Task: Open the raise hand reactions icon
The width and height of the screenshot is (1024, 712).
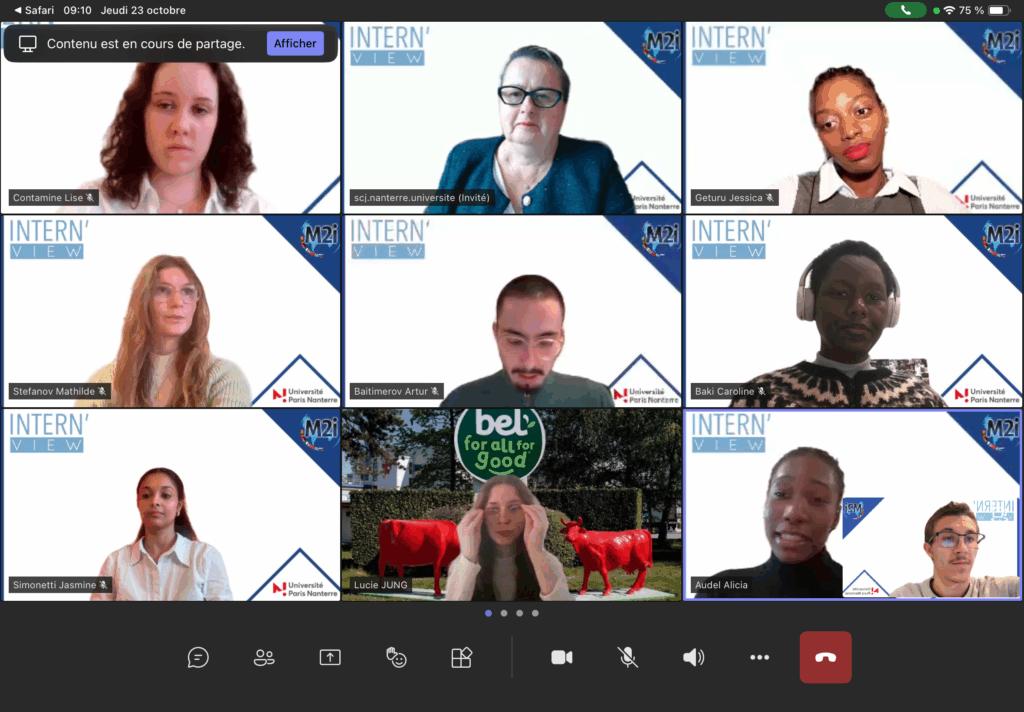Action: [396, 657]
